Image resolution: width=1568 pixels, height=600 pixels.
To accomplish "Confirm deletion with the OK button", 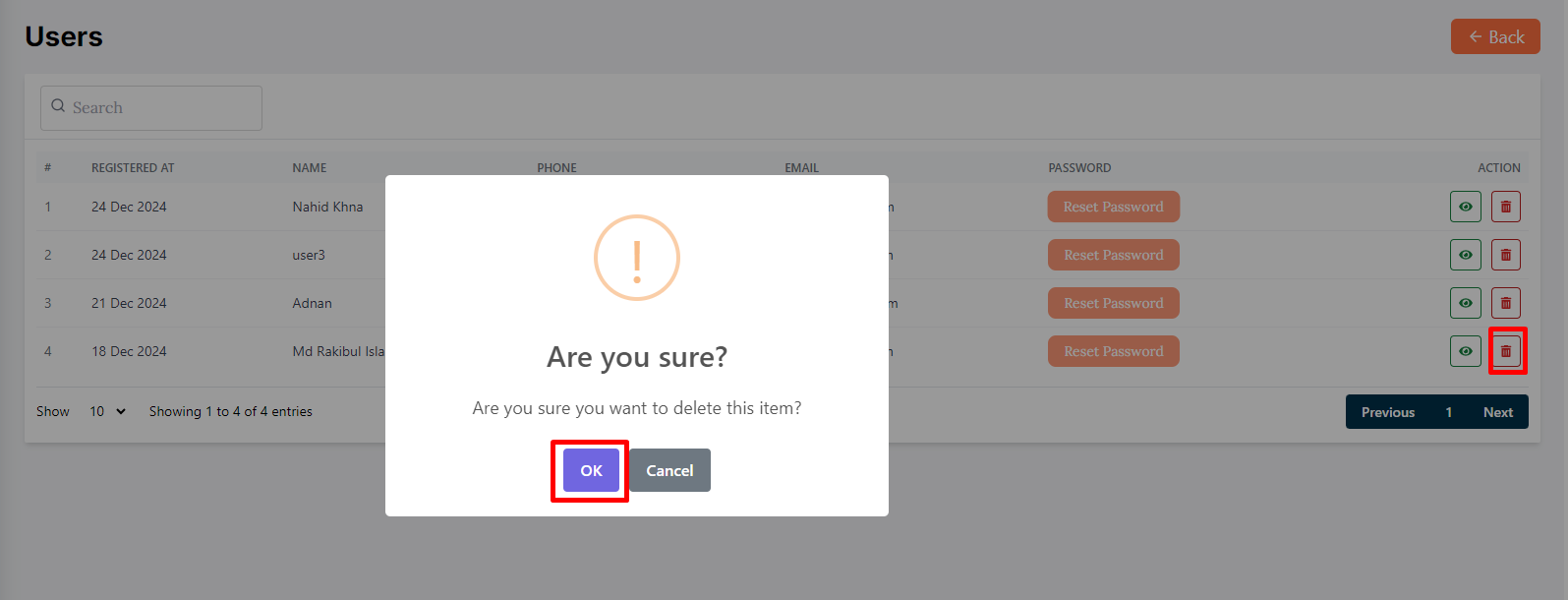I will (x=591, y=470).
